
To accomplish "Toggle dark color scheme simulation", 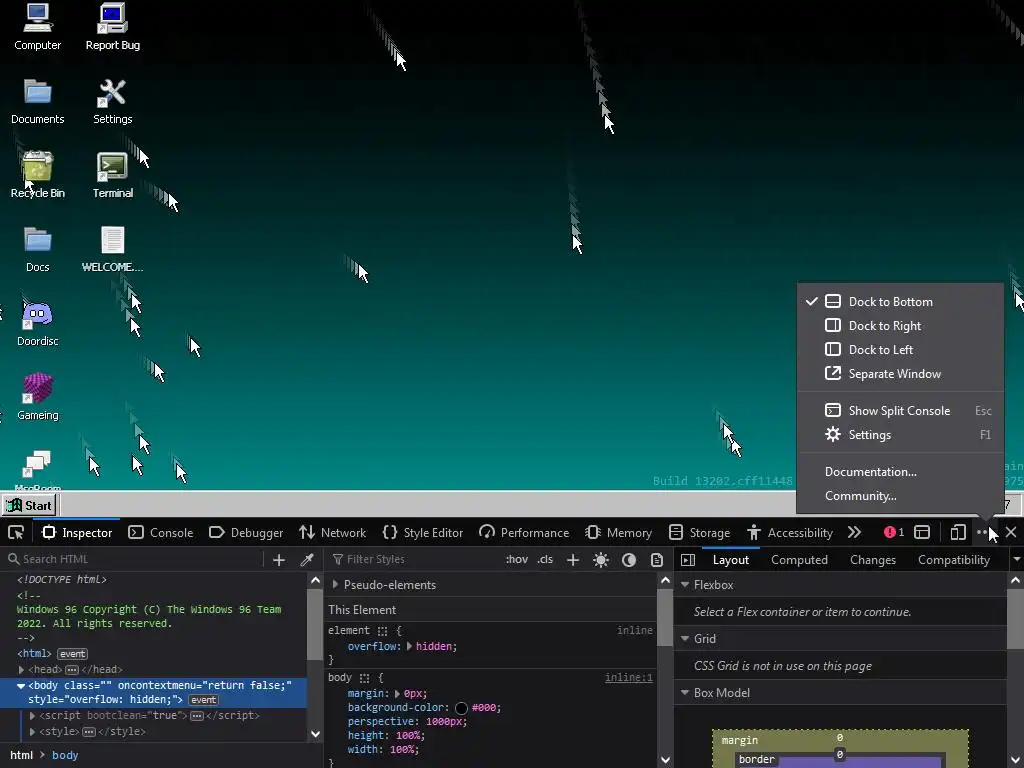I will tap(629, 560).
